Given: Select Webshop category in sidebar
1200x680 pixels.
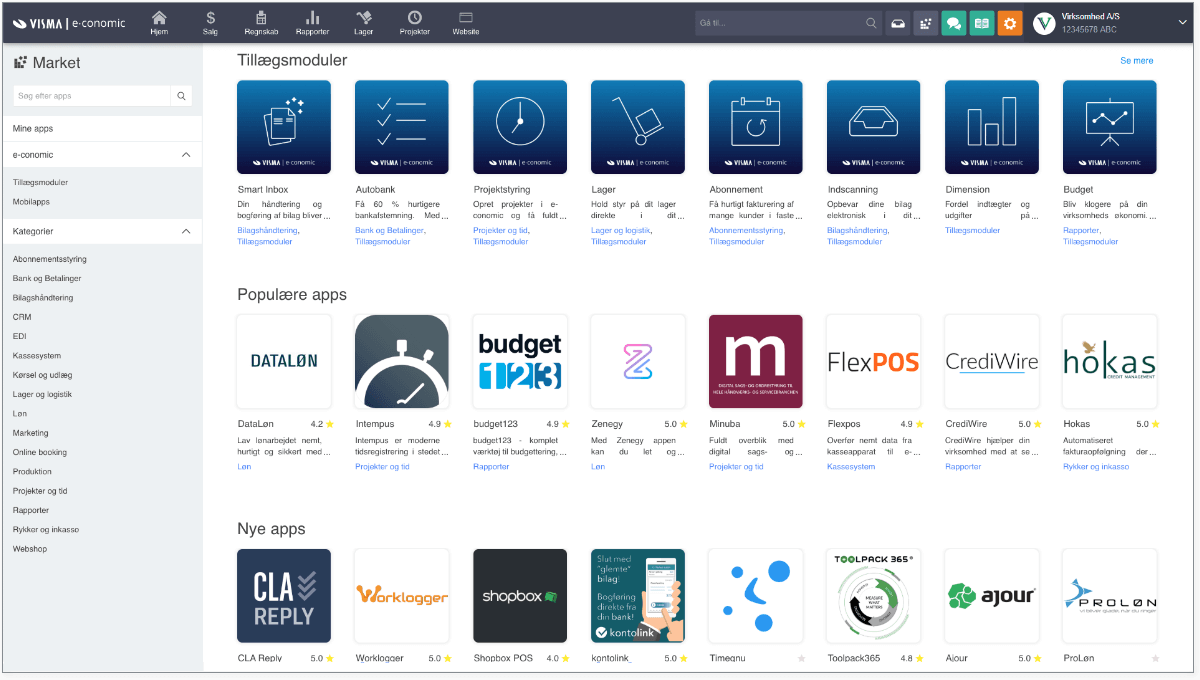Looking at the screenshot, I should point(30,549).
